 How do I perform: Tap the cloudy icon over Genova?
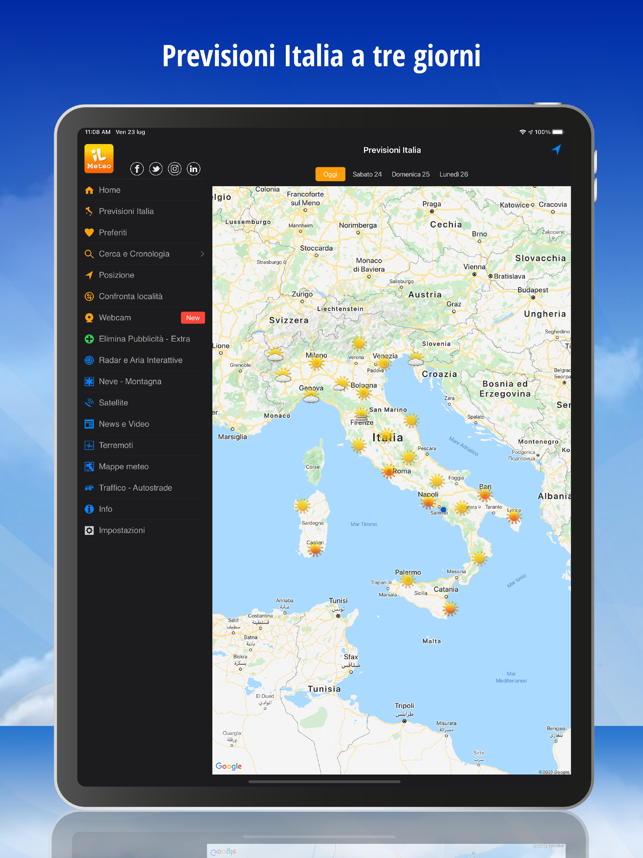coord(311,397)
